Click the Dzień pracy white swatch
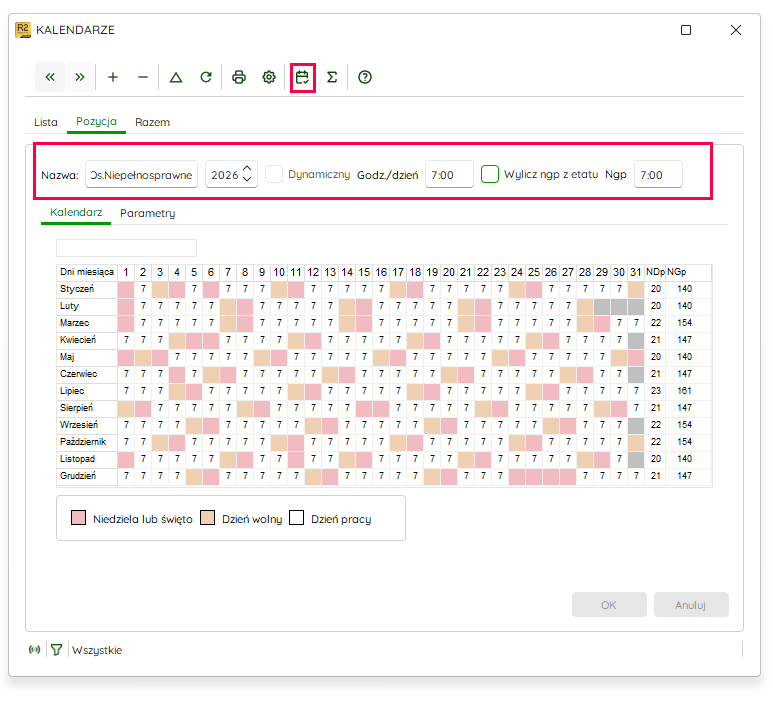The image size is (773, 713). [296, 518]
